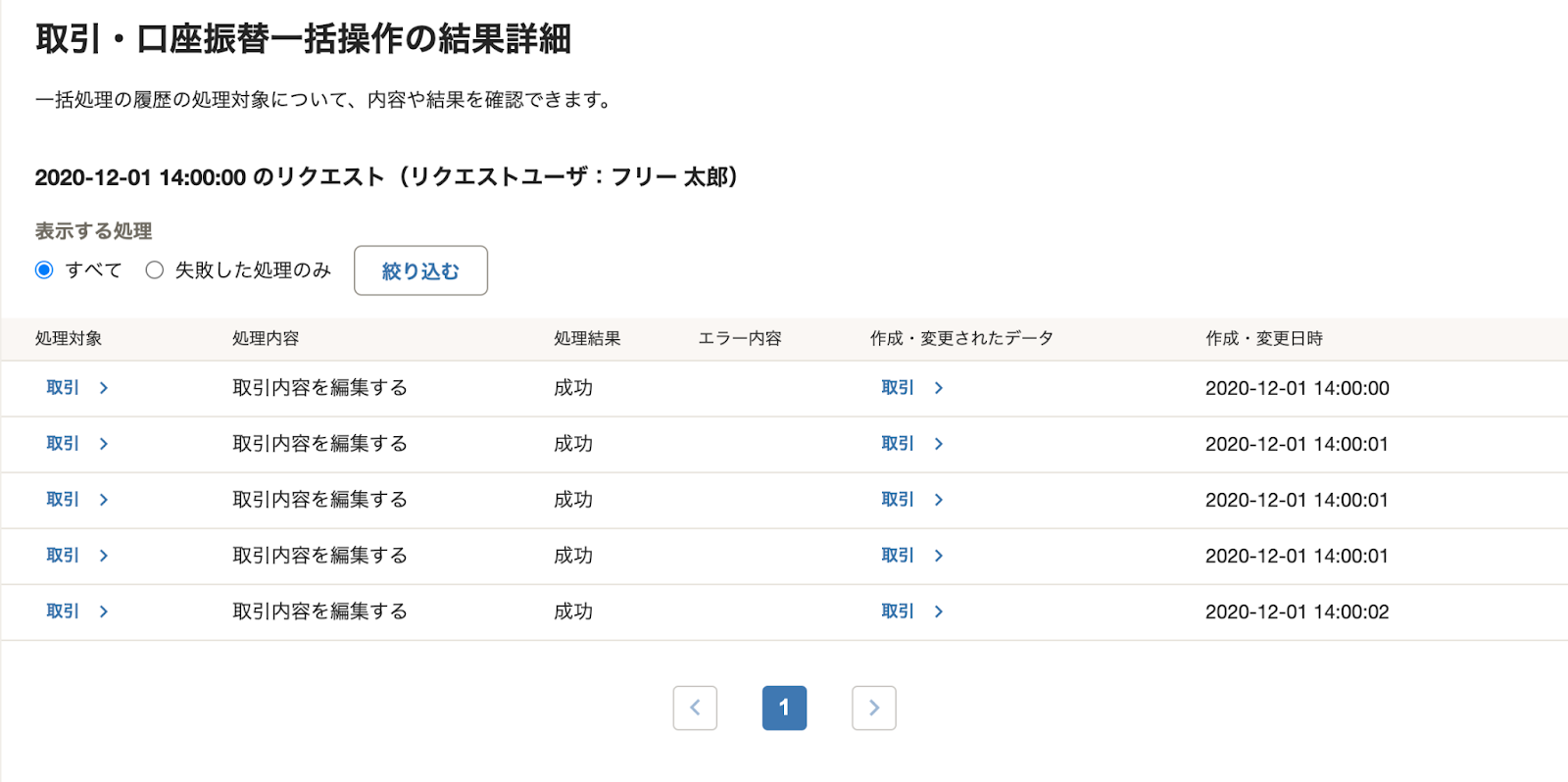This screenshot has height=782, width=1568.
Task: Click the page heading 取引・口座振替一括操作の結果詳細
Action: 303,39
